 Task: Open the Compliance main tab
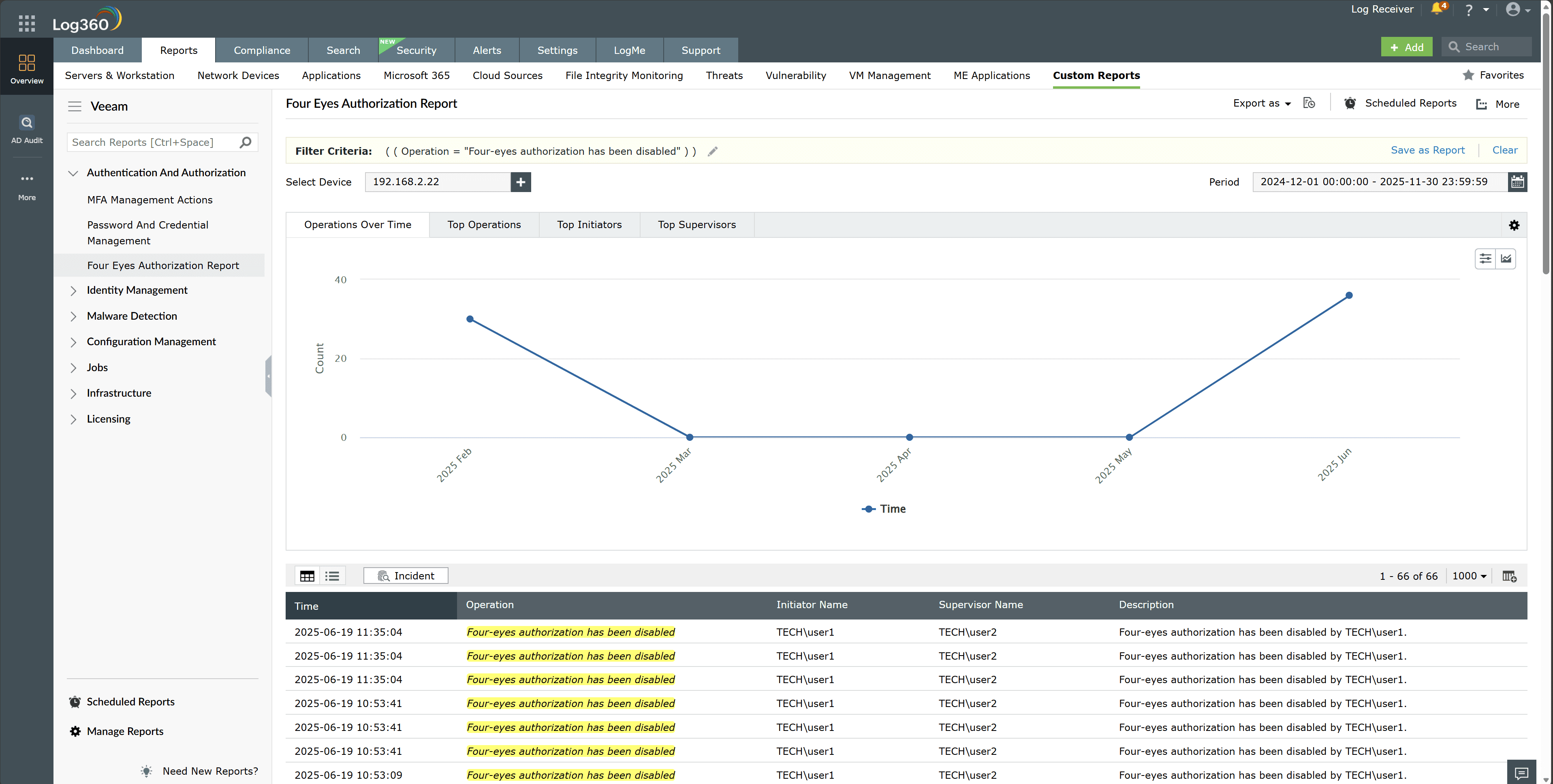[x=262, y=50]
